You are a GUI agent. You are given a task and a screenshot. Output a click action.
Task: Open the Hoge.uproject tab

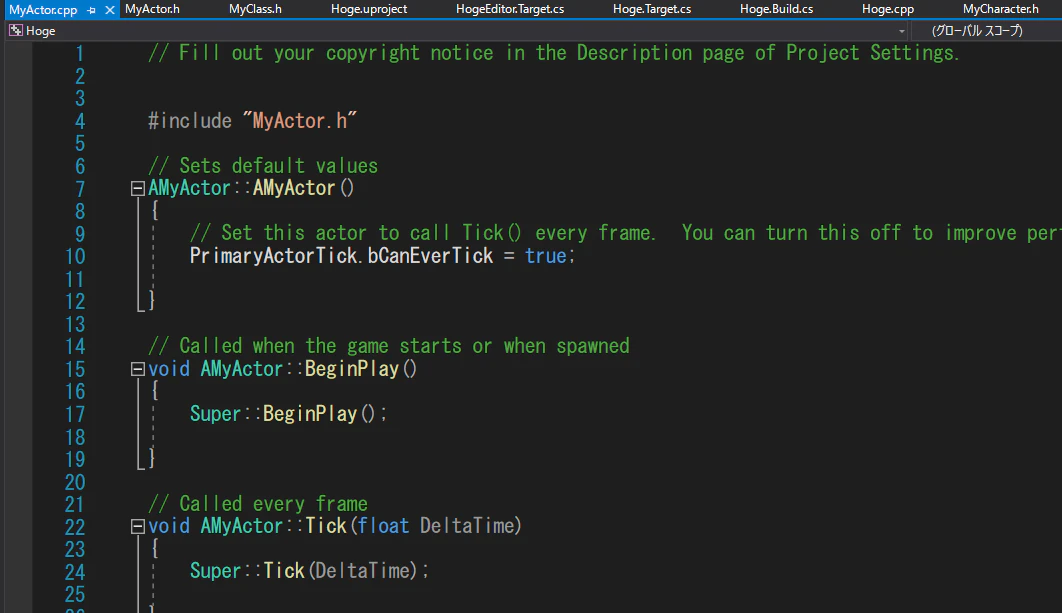(369, 9)
